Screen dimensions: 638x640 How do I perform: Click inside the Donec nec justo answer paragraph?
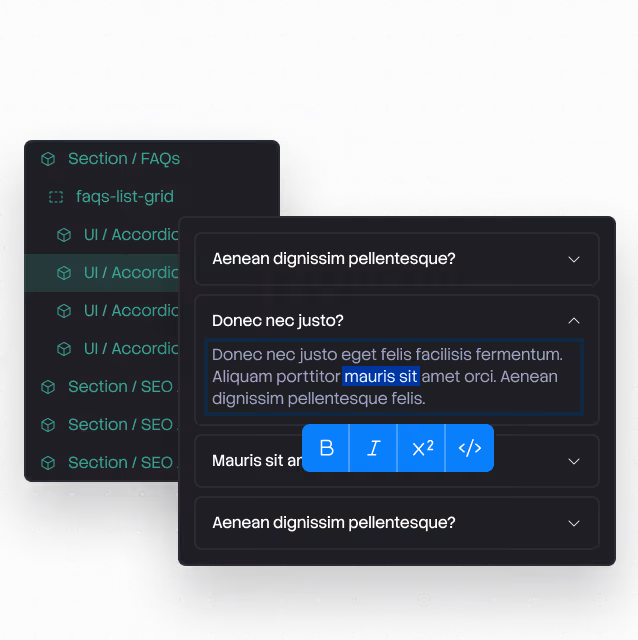click(x=394, y=377)
